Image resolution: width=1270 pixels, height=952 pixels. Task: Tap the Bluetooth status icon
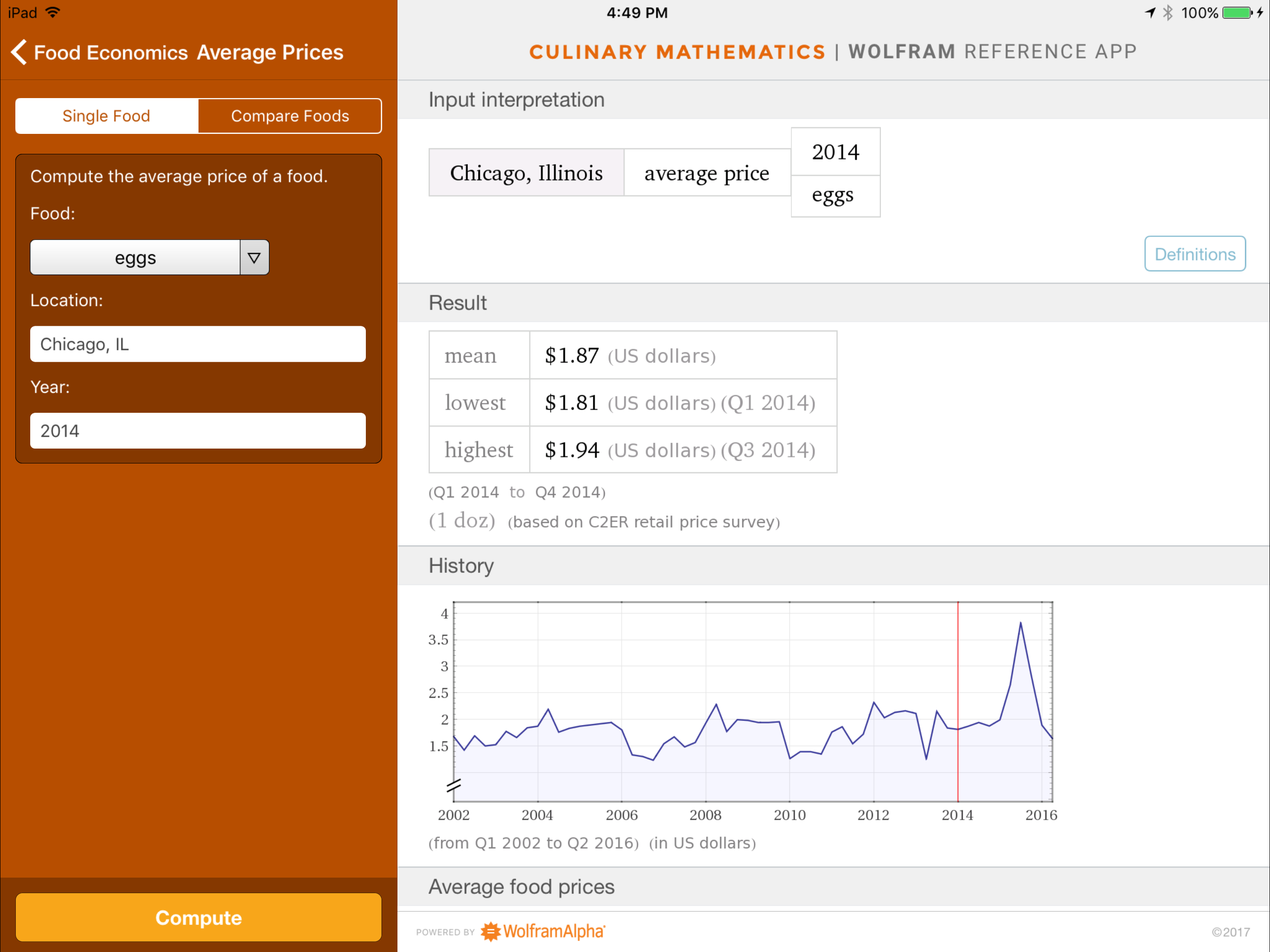[x=1168, y=13]
